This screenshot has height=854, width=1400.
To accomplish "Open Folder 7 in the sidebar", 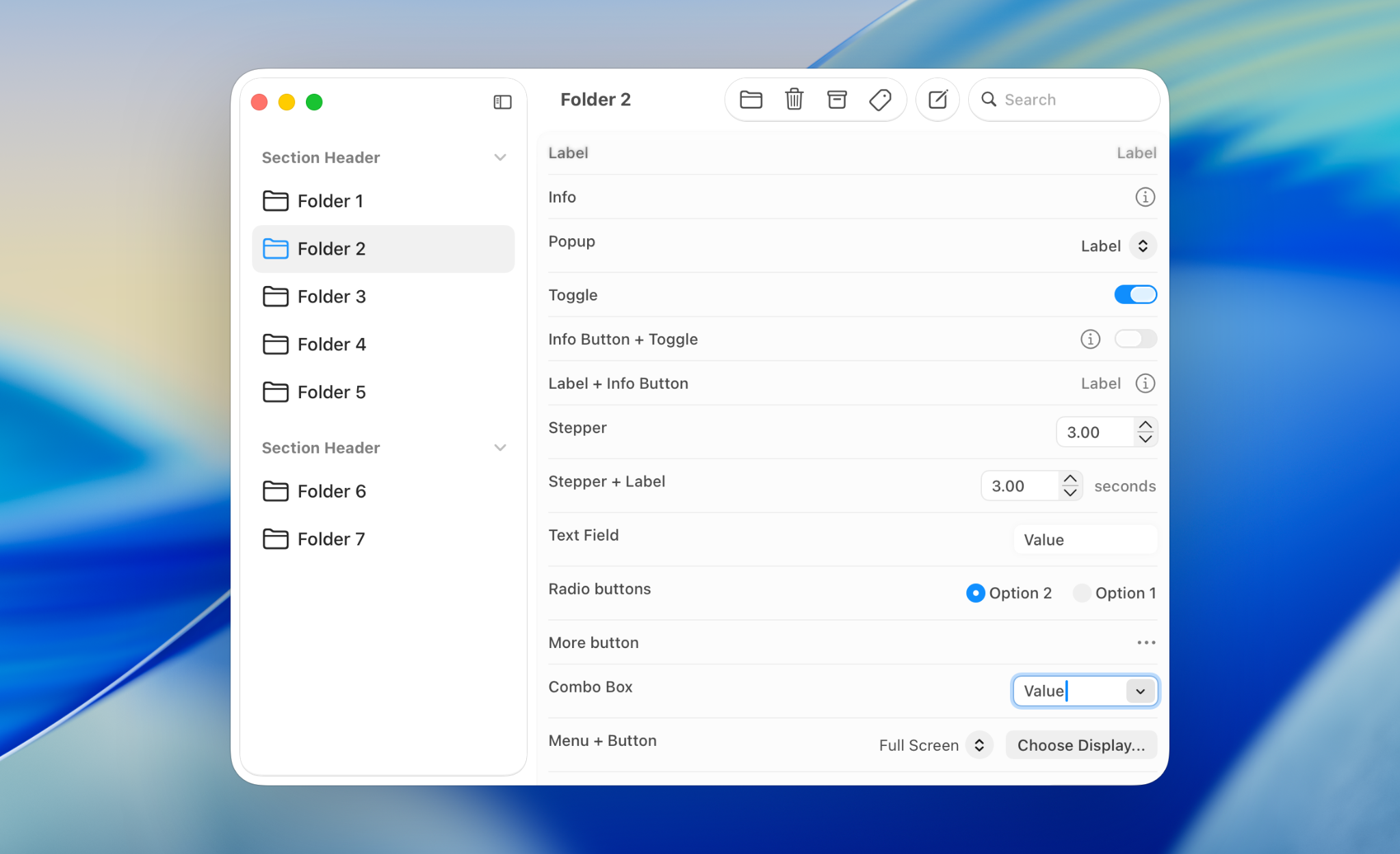I will tap(331, 539).
